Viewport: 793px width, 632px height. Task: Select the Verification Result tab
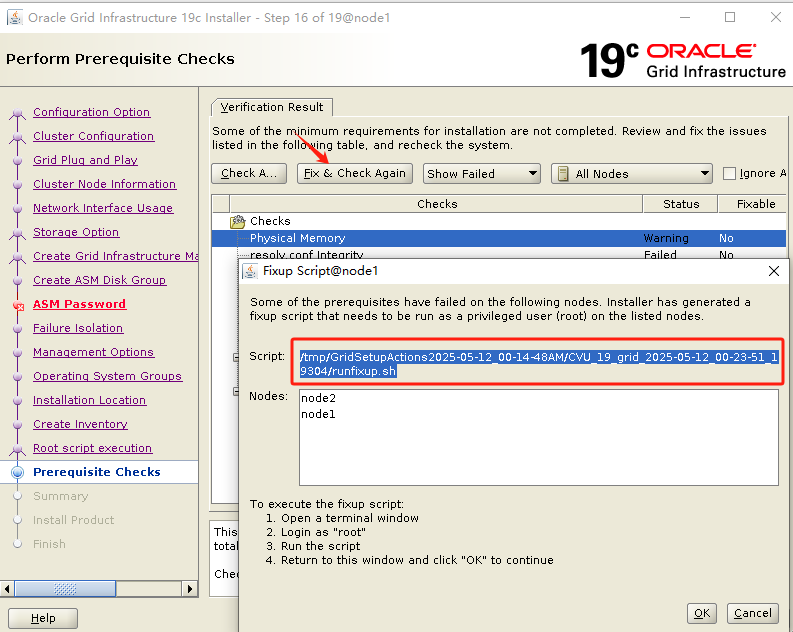272,107
